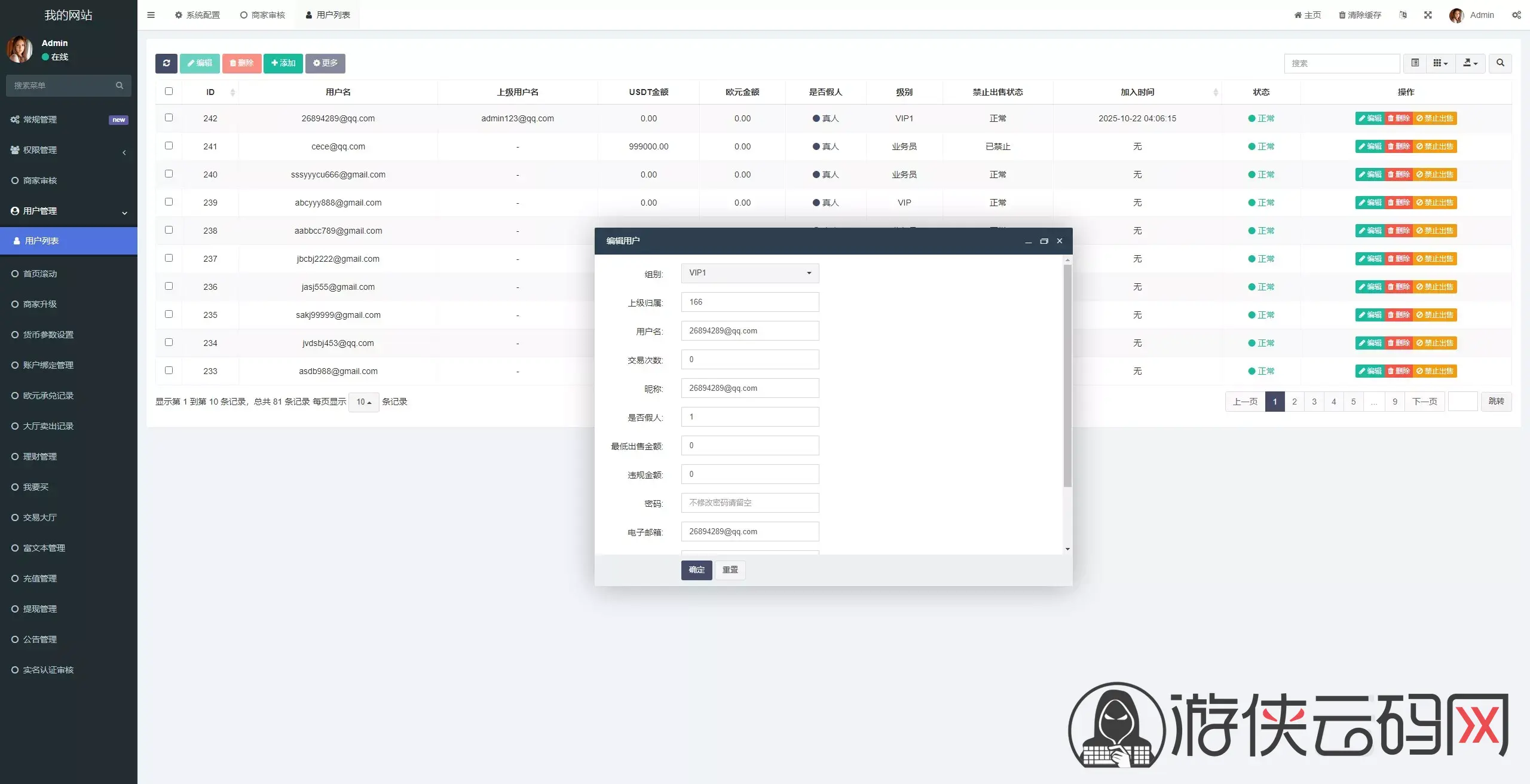Open 货币参数设置 in the sidebar menu

[48, 335]
